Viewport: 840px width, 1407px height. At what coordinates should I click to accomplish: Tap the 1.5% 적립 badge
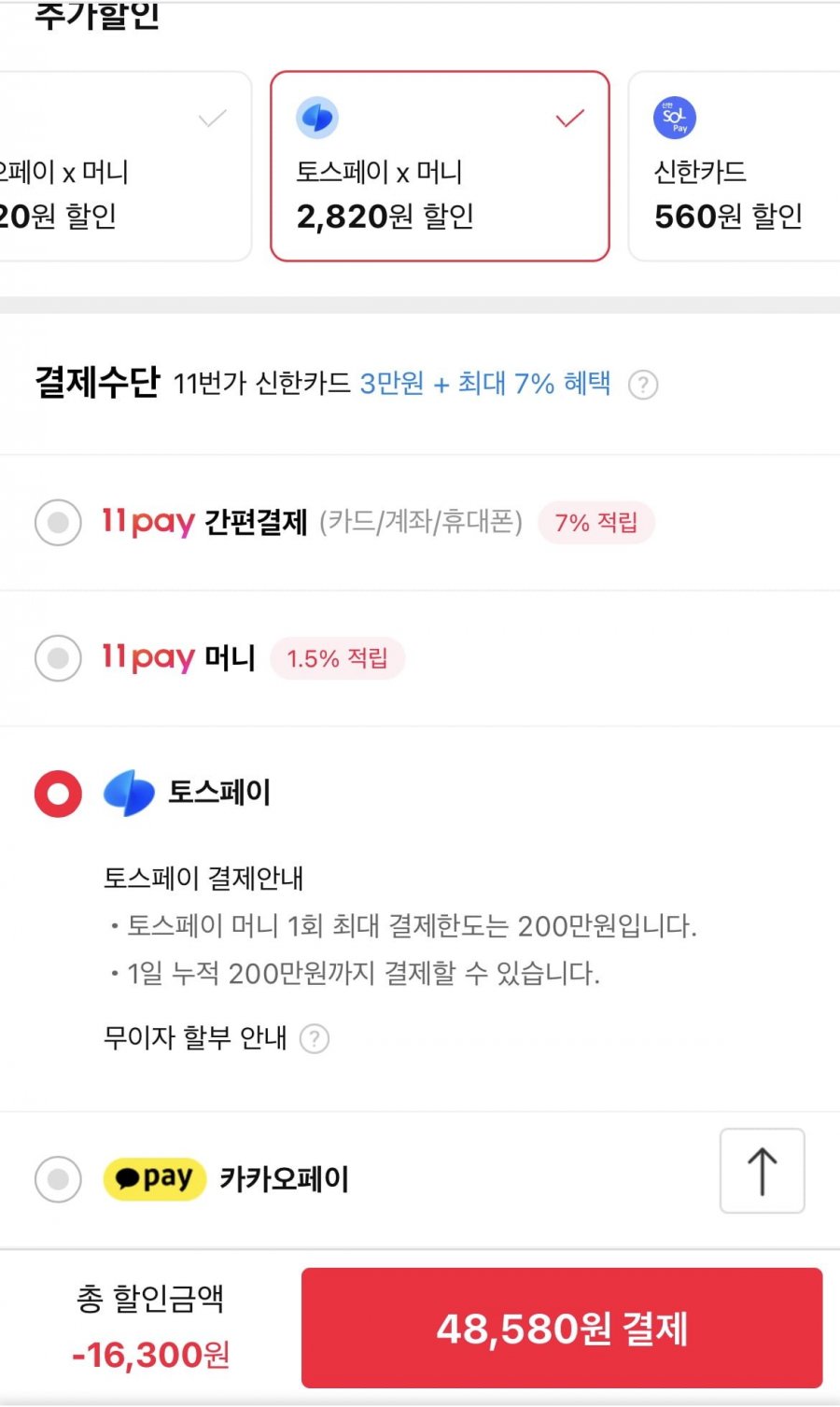337,658
